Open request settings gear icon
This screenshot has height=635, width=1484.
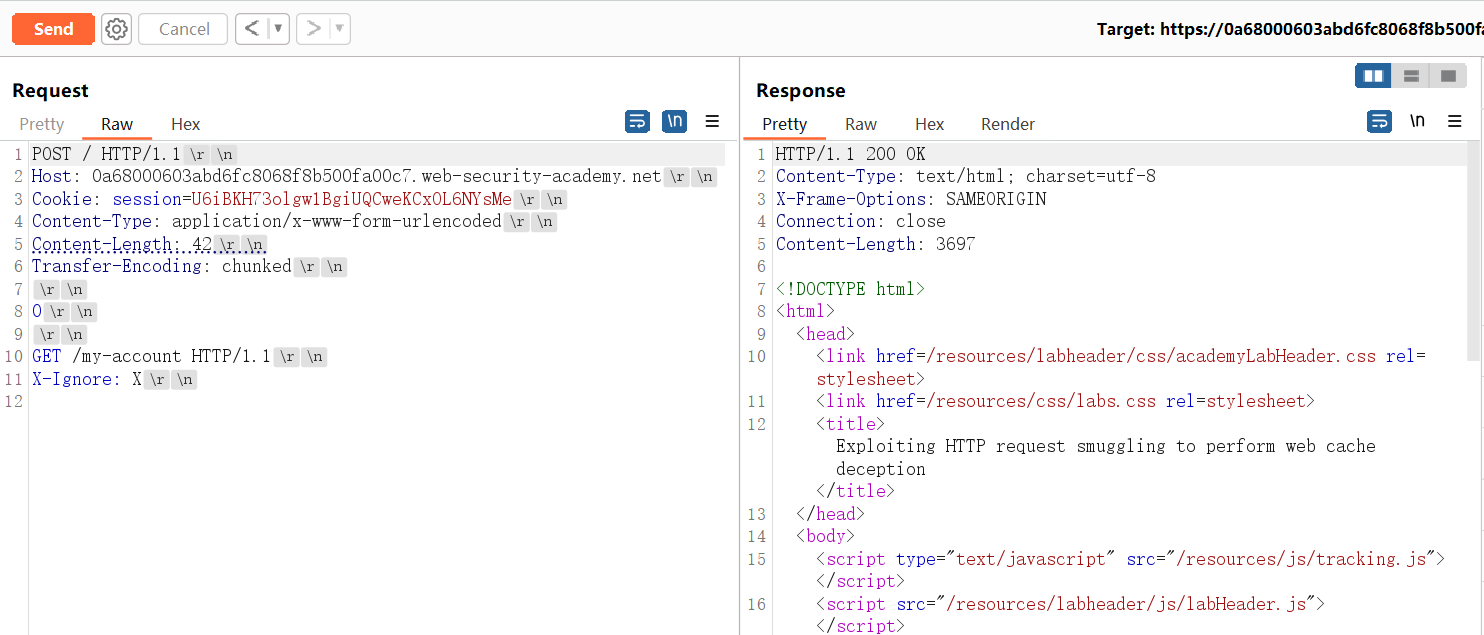[117, 29]
